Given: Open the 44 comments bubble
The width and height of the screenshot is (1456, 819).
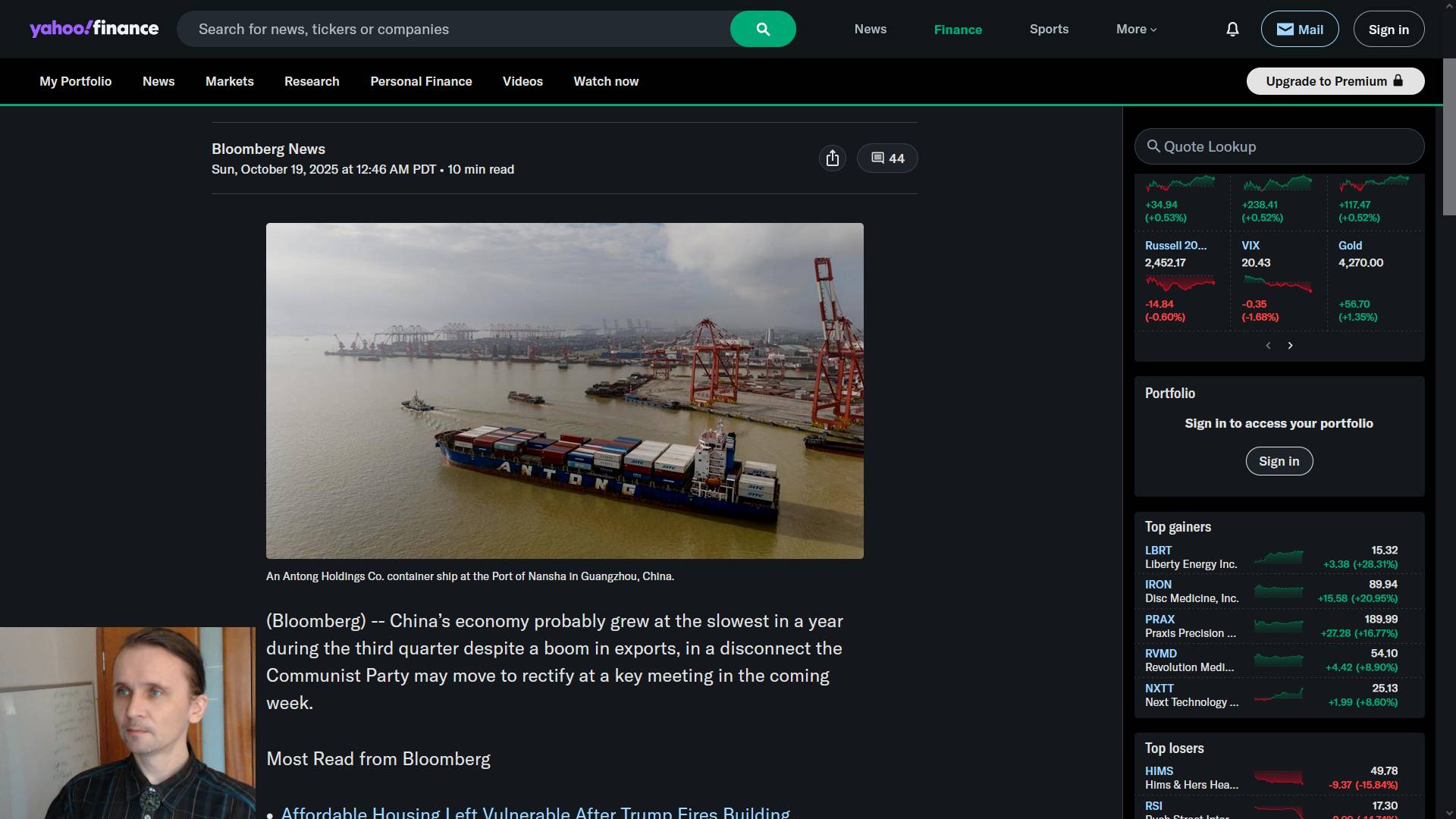Looking at the screenshot, I should pos(887,158).
